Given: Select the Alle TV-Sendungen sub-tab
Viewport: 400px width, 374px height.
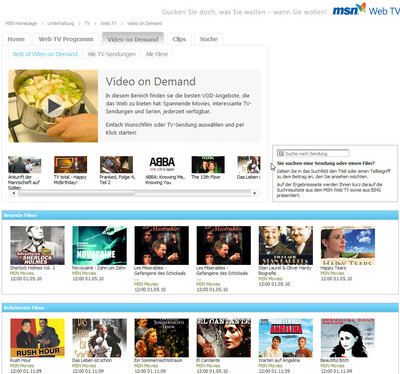Looking at the screenshot, I should (112, 54).
